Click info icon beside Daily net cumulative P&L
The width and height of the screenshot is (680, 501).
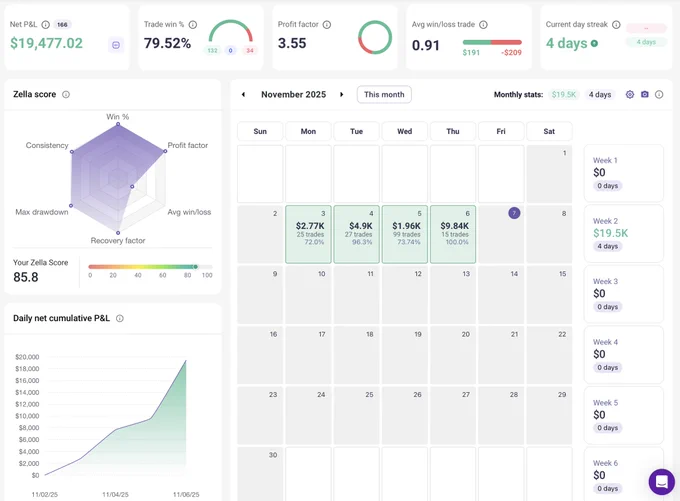click(x=120, y=318)
